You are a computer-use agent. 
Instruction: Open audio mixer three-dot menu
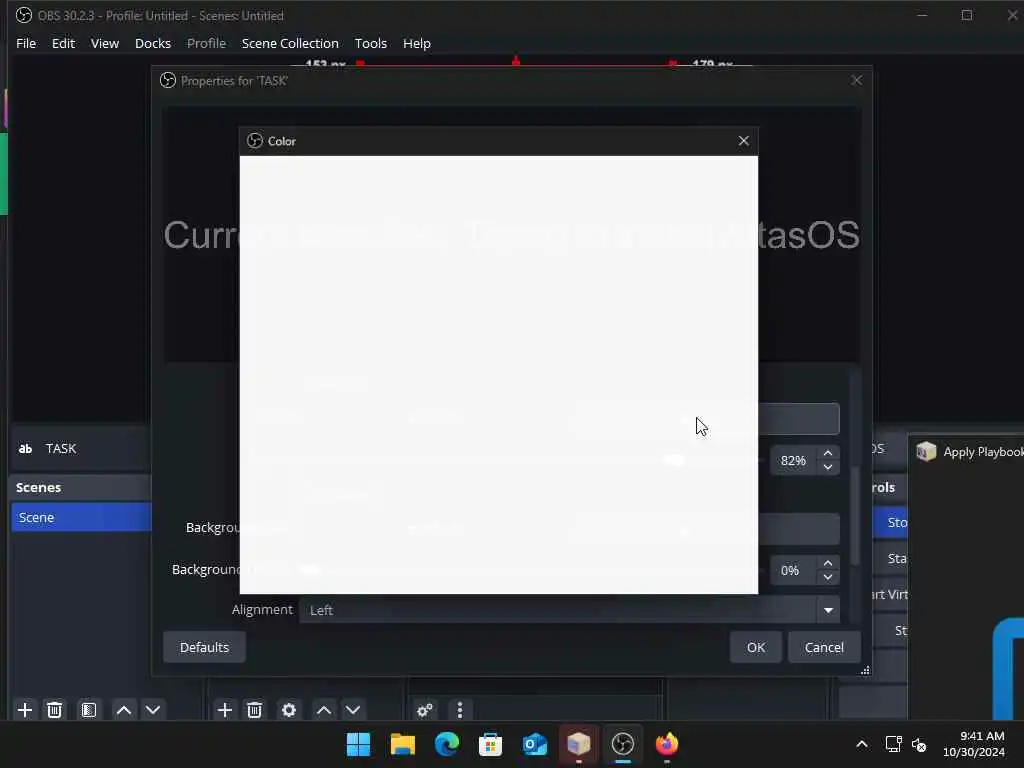(x=460, y=710)
